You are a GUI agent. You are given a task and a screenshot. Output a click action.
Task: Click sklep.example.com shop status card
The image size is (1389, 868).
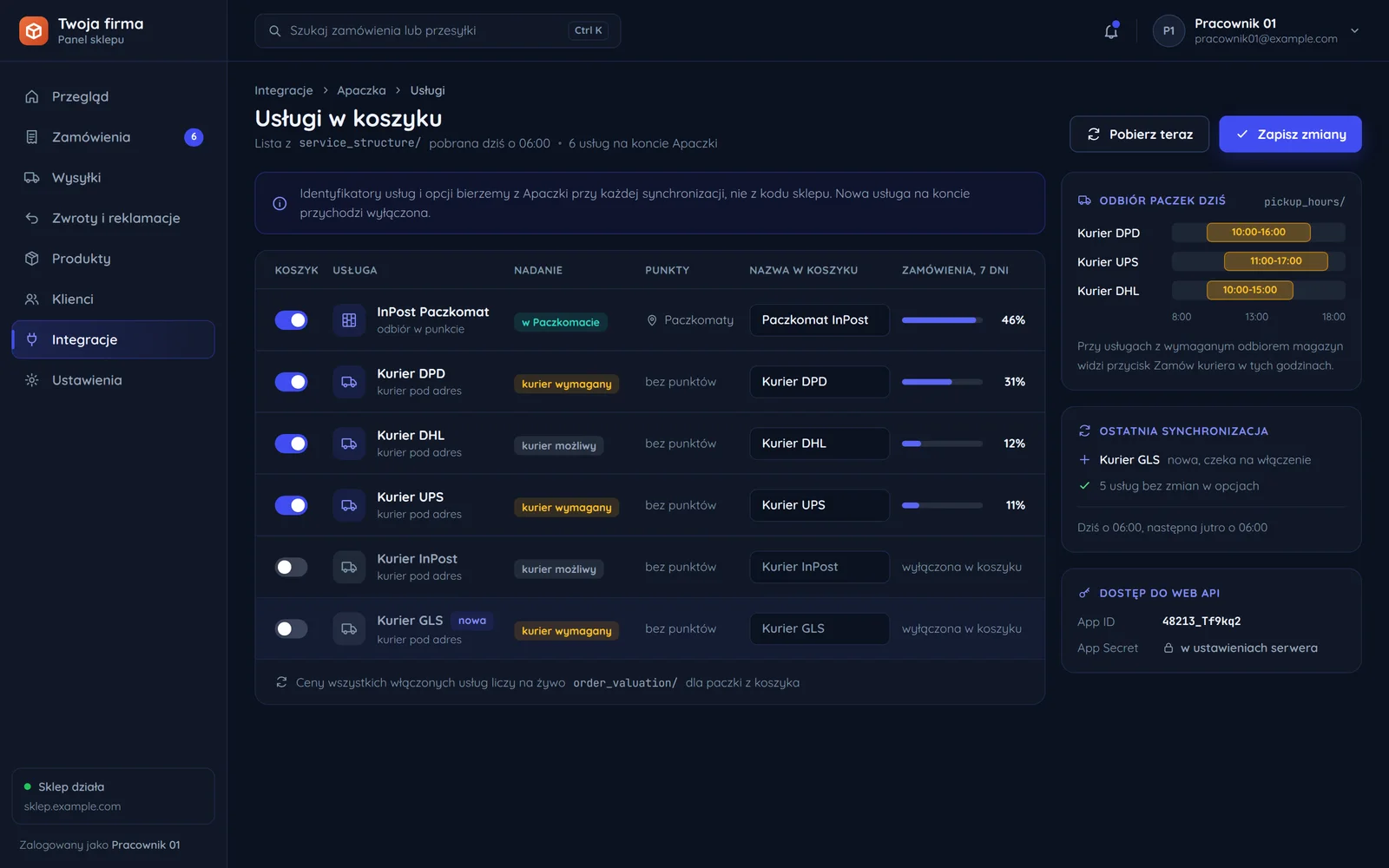pos(113,796)
